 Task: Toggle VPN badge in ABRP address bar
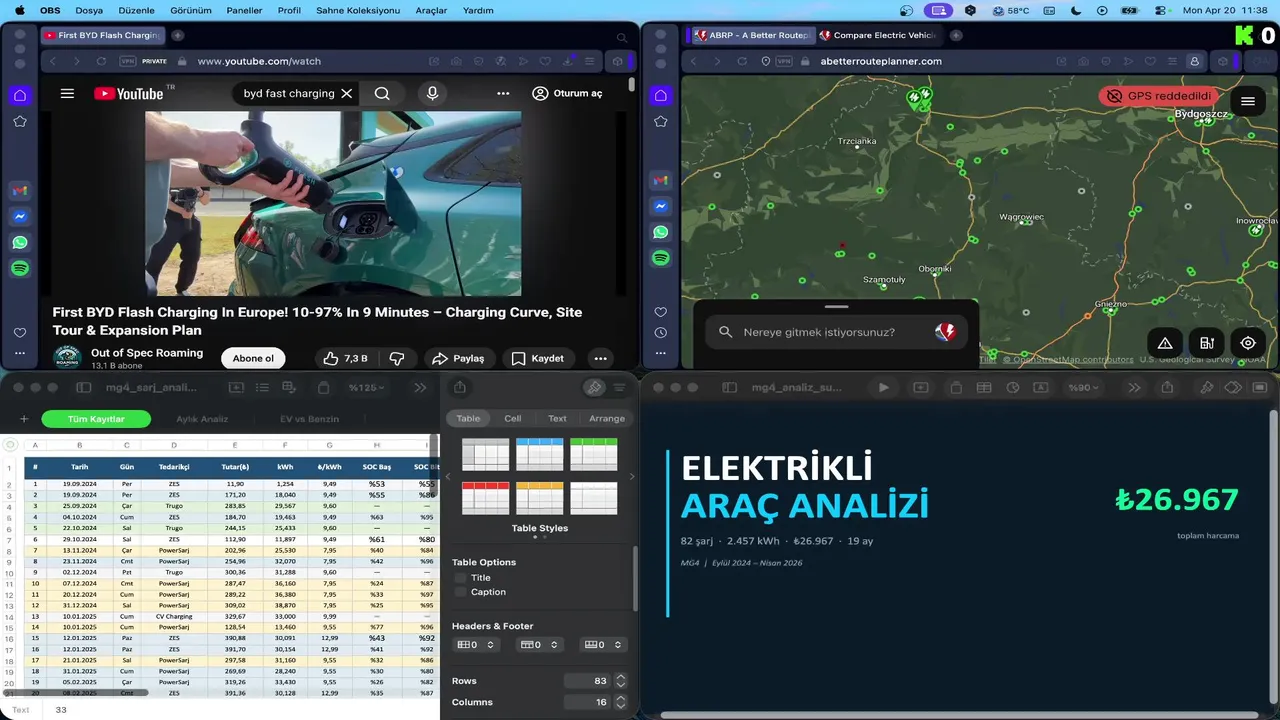783,61
